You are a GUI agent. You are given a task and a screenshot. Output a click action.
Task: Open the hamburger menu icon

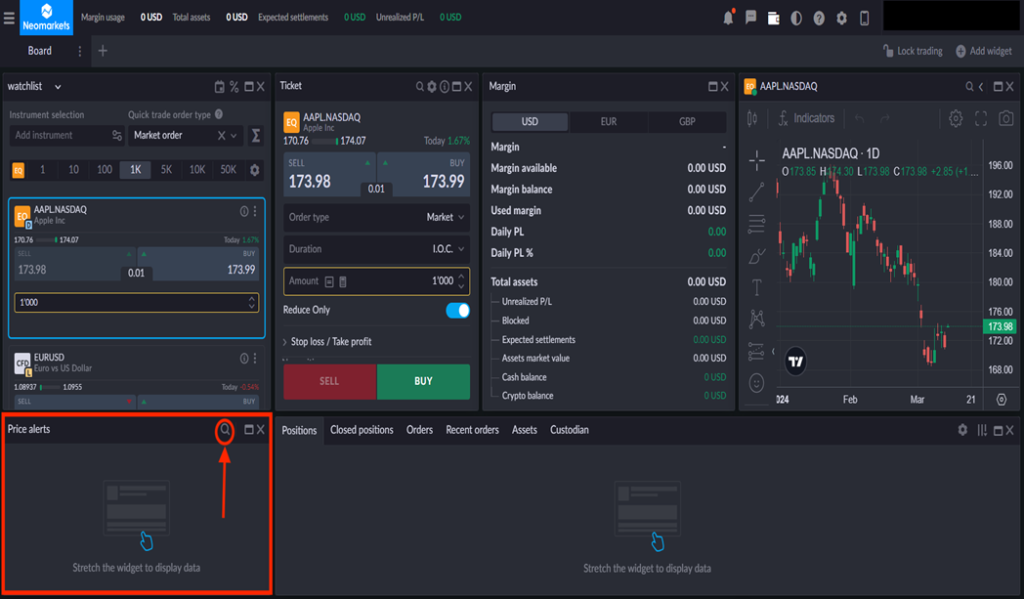pyautogui.click(x=9, y=17)
